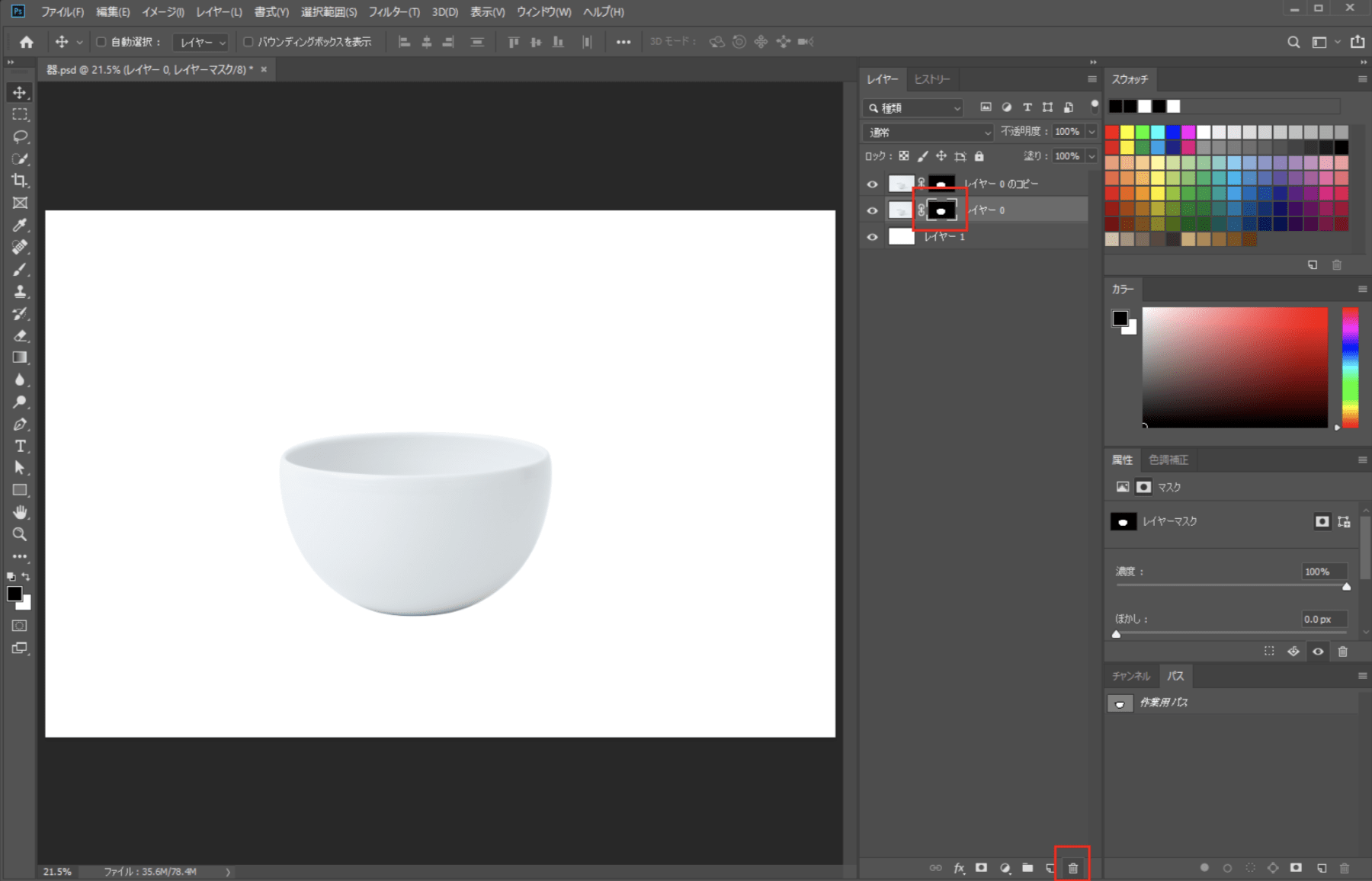The width and height of the screenshot is (1372, 881).
Task: Select the Horizontal Type tool
Action: click(x=20, y=446)
